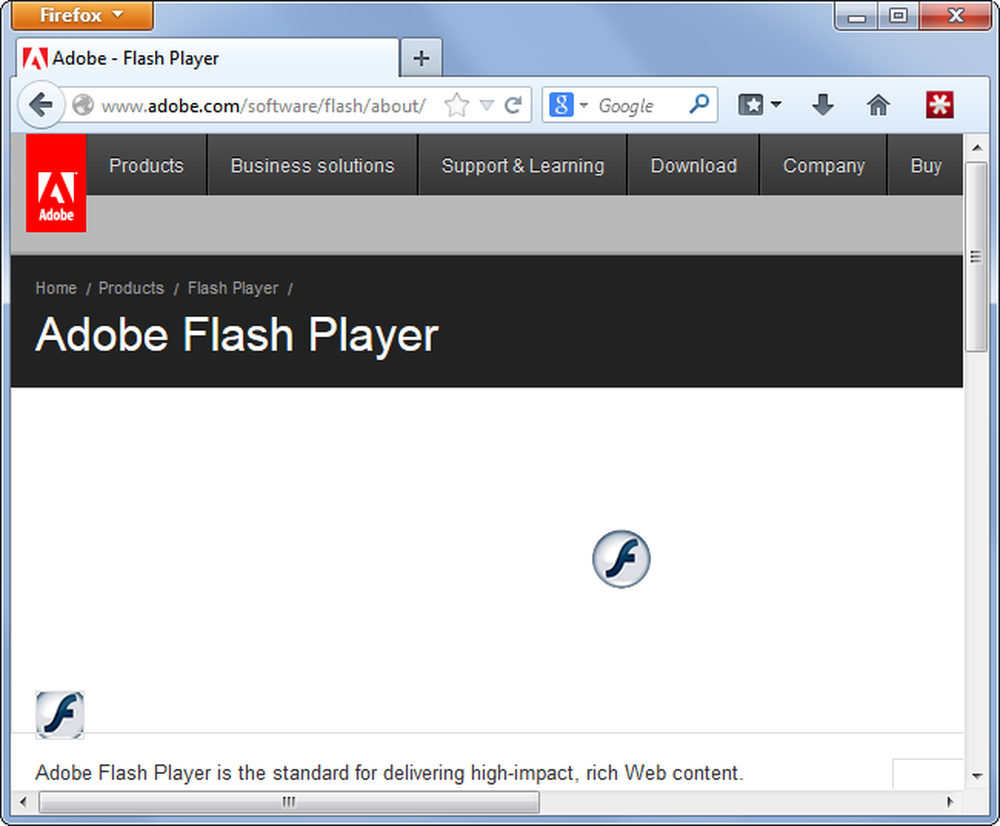This screenshot has height=826, width=1000.
Task: Open the Business solutions menu
Action: coord(312,165)
